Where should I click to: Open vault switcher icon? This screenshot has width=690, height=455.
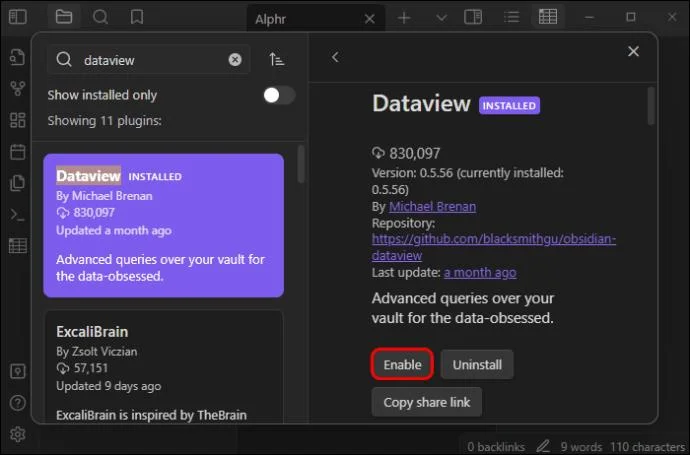18,371
